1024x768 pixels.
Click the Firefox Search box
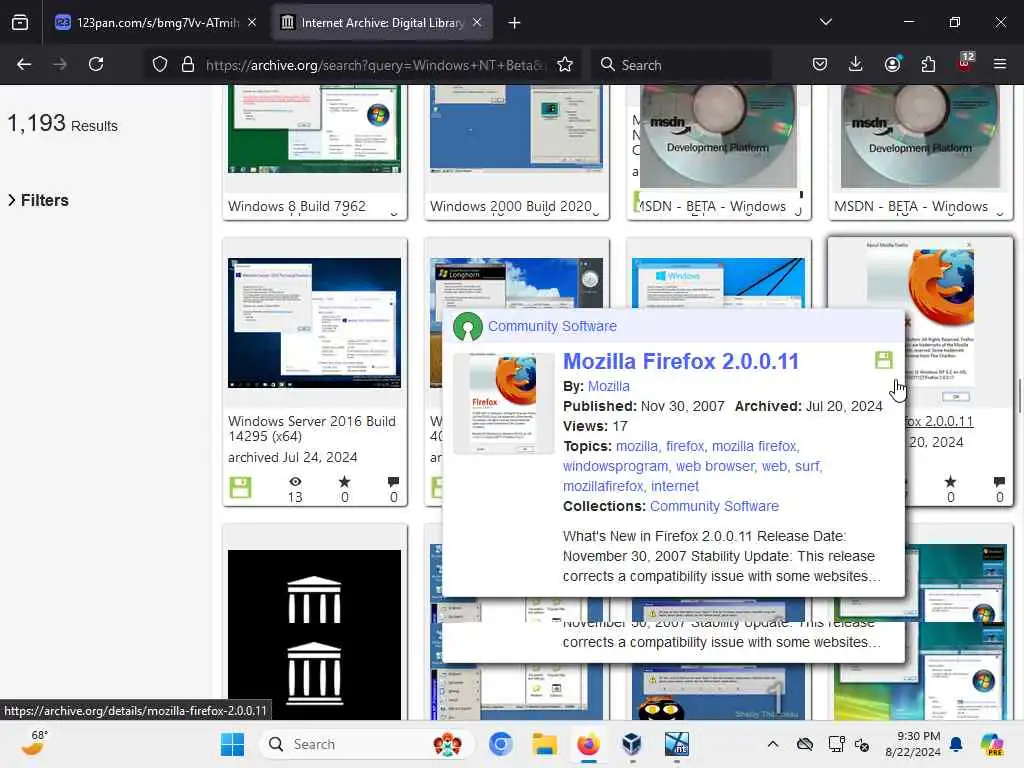pos(682,65)
